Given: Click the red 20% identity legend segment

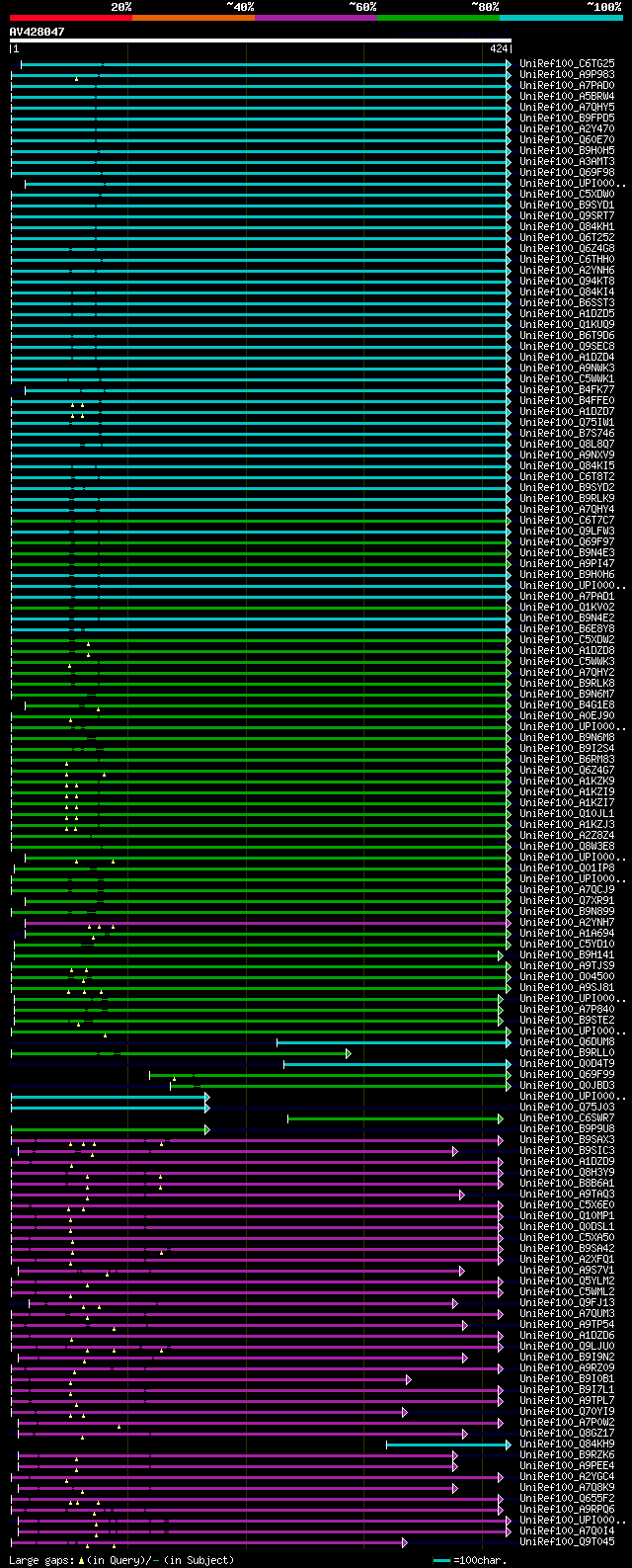Looking at the screenshot, I should tap(71, 18).
